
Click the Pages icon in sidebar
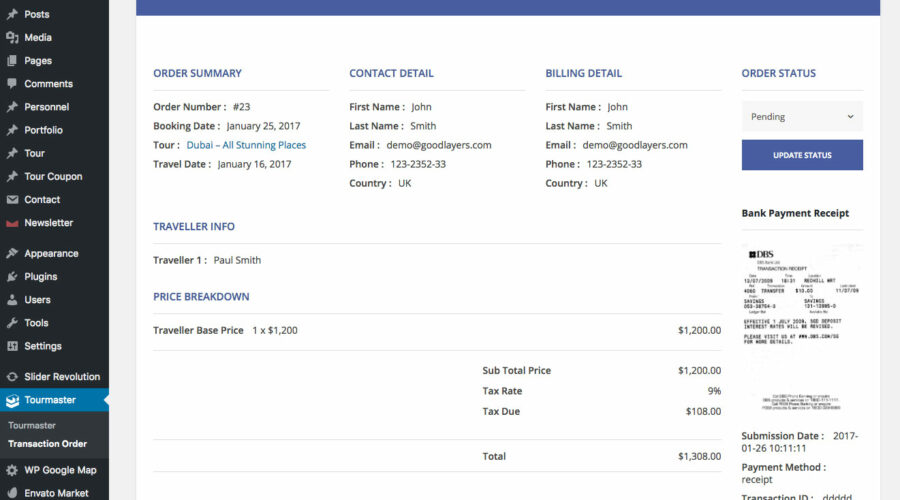click(12, 61)
